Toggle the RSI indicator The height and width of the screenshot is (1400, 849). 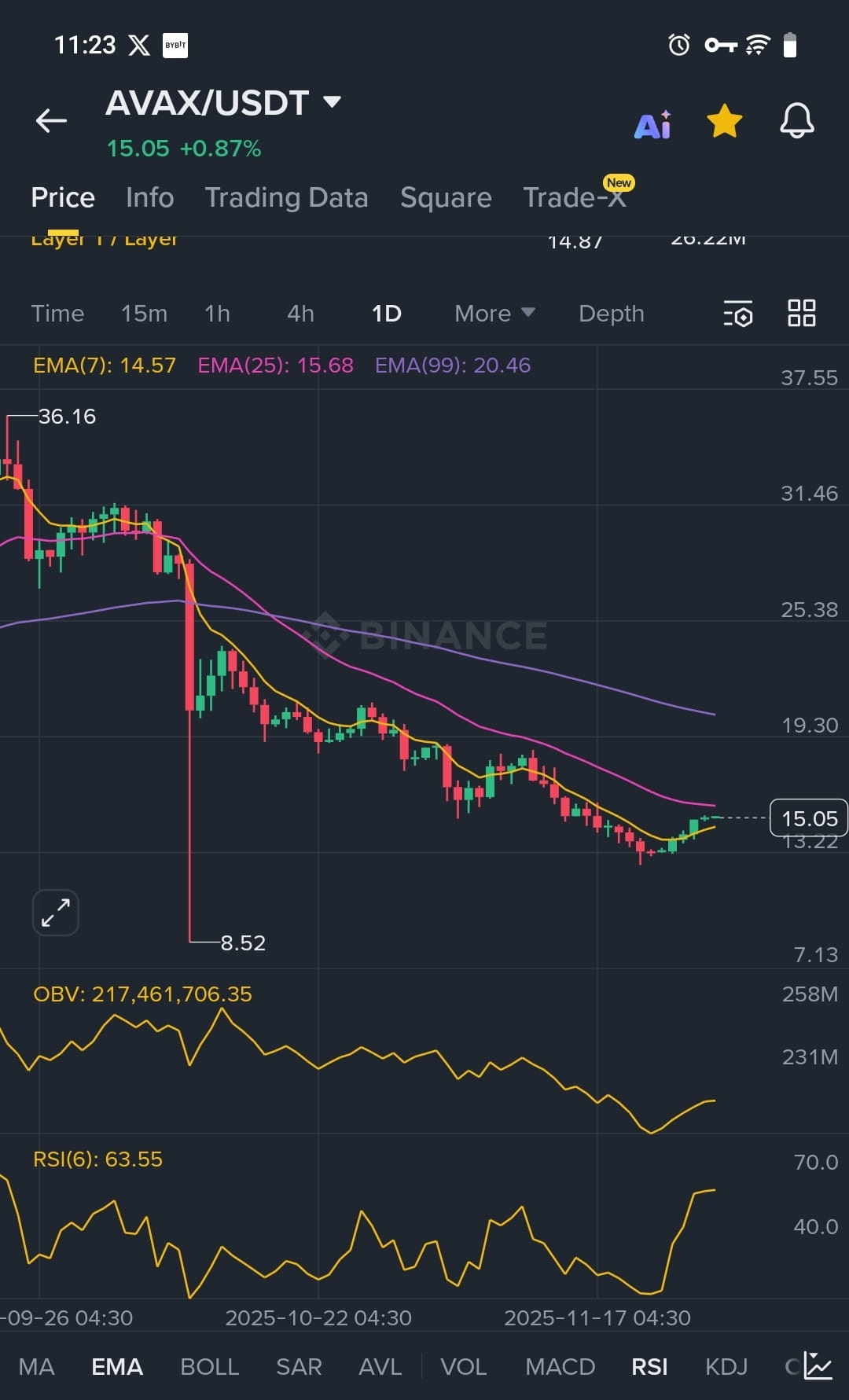[650, 1367]
